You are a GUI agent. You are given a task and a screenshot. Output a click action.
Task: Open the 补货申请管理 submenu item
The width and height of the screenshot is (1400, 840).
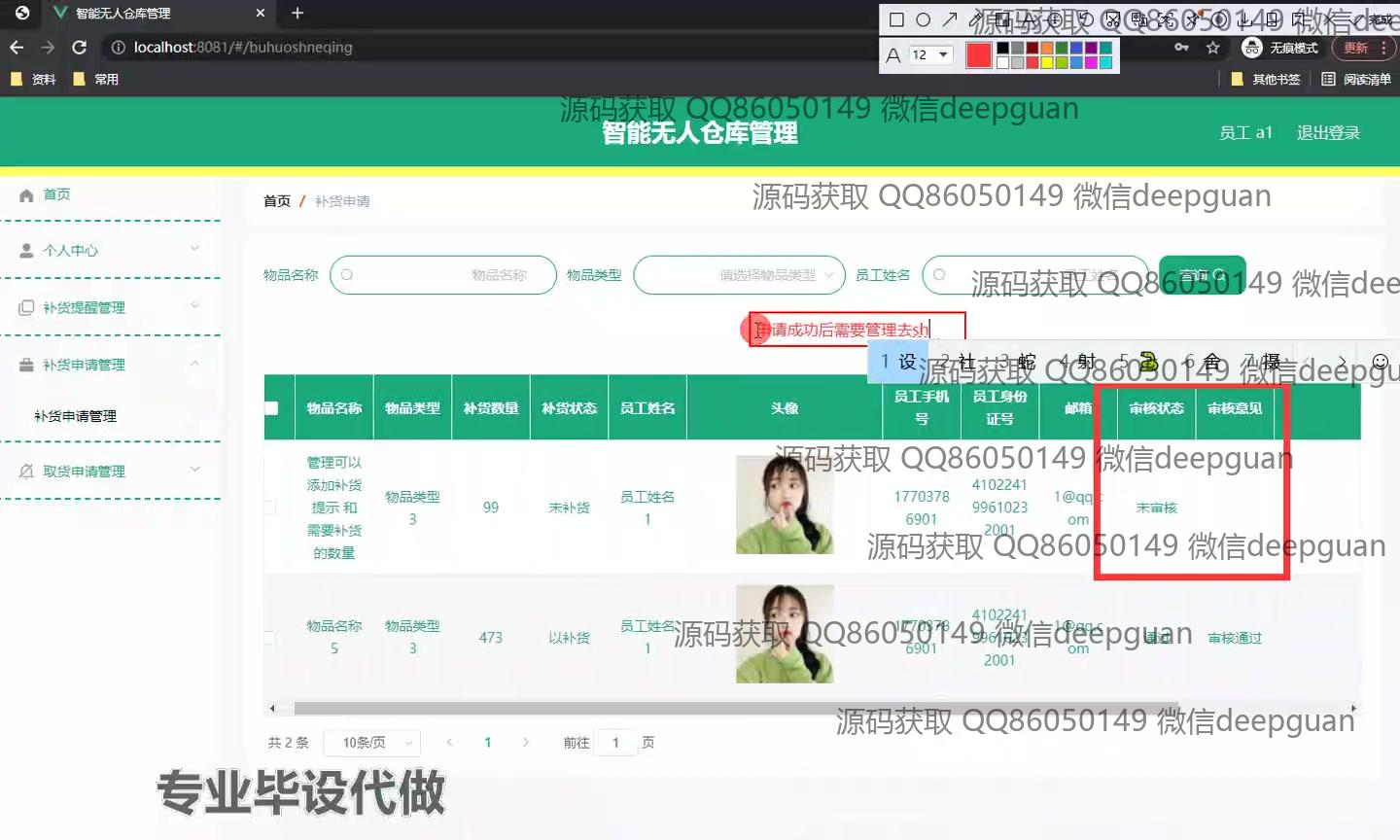(76, 416)
